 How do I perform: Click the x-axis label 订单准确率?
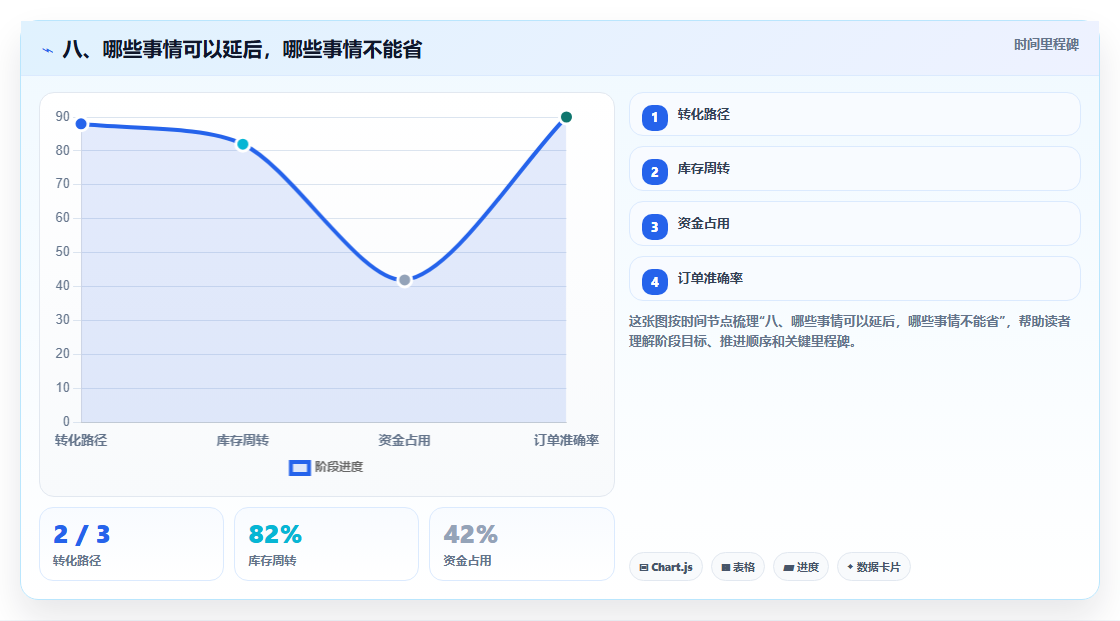[566, 440]
